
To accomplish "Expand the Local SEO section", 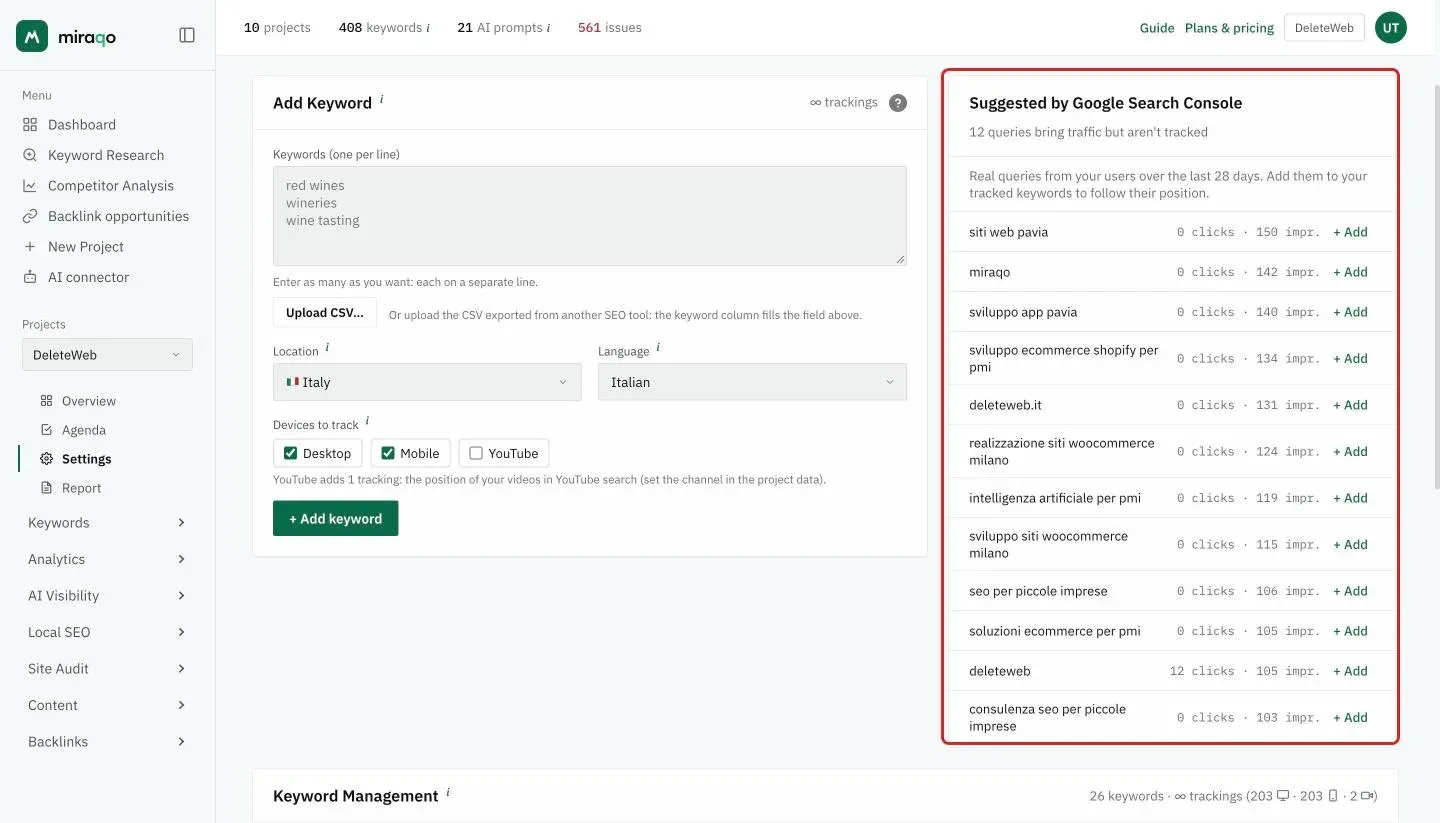I will [x=107, y=632].
